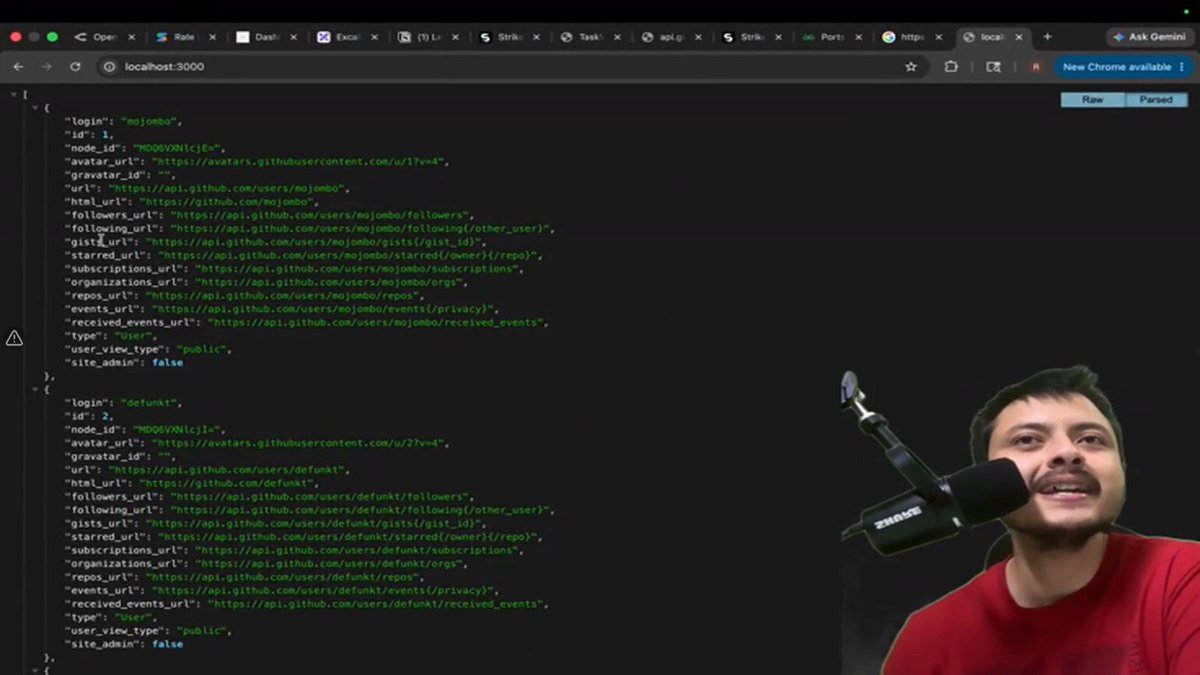Screen dimensions: 1200x675
Task: Click the browser forward arrow
Action: 46,67
